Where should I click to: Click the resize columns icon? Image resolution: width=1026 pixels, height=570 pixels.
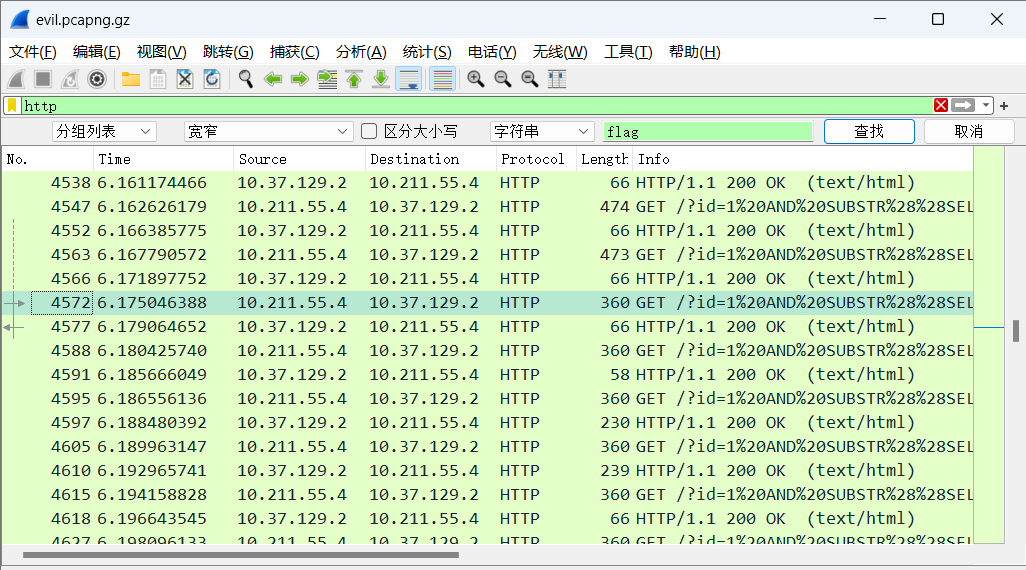(557, 79)
